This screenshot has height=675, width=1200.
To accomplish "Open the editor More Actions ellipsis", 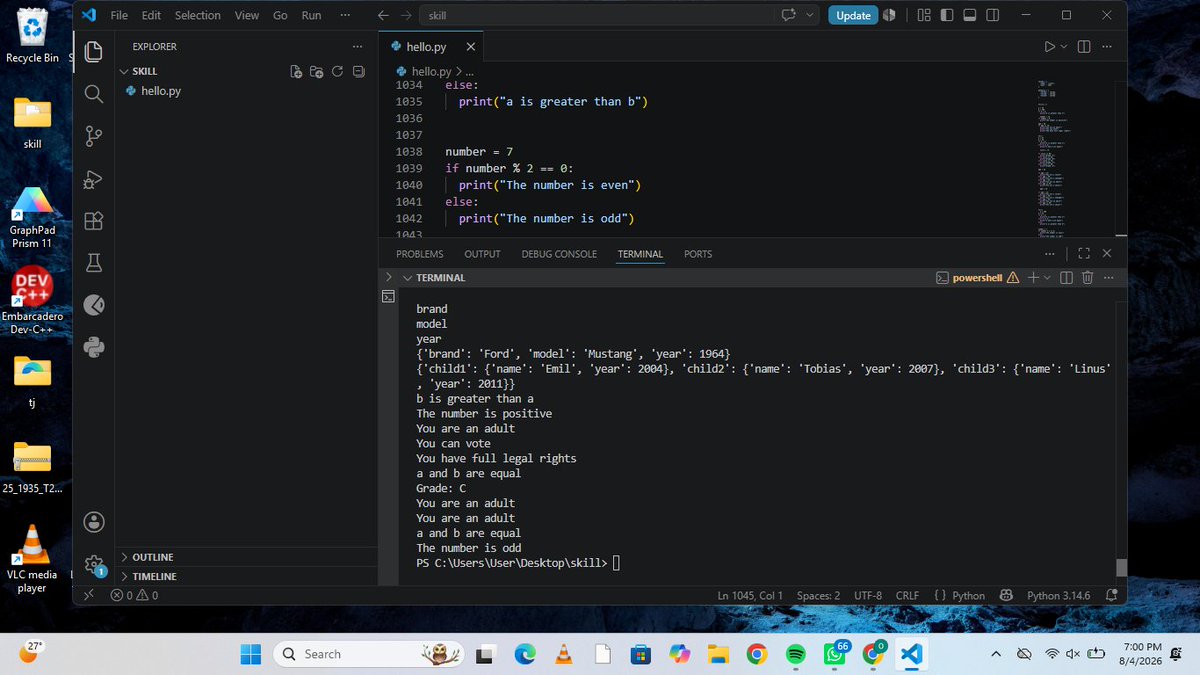I will pyautogui.click(x=1107, y=47).
